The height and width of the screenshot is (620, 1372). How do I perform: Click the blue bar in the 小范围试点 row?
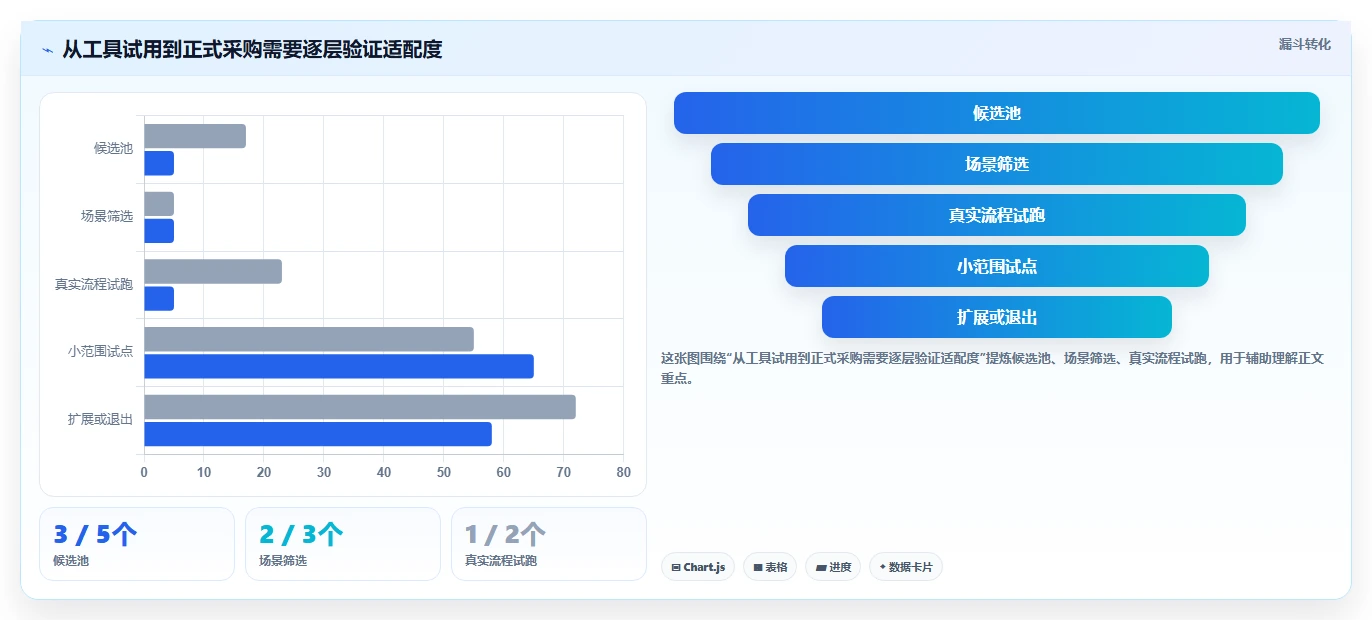point(339,366)
